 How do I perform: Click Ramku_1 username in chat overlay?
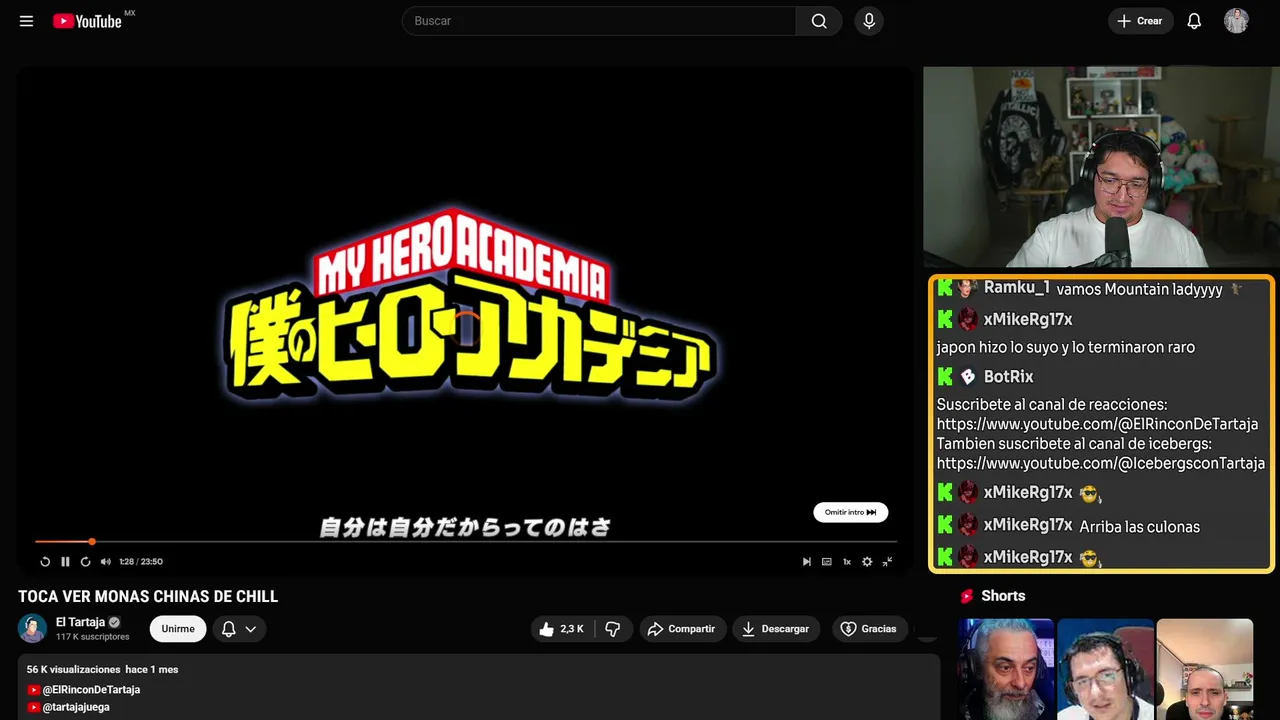(x=1017, y=288)
